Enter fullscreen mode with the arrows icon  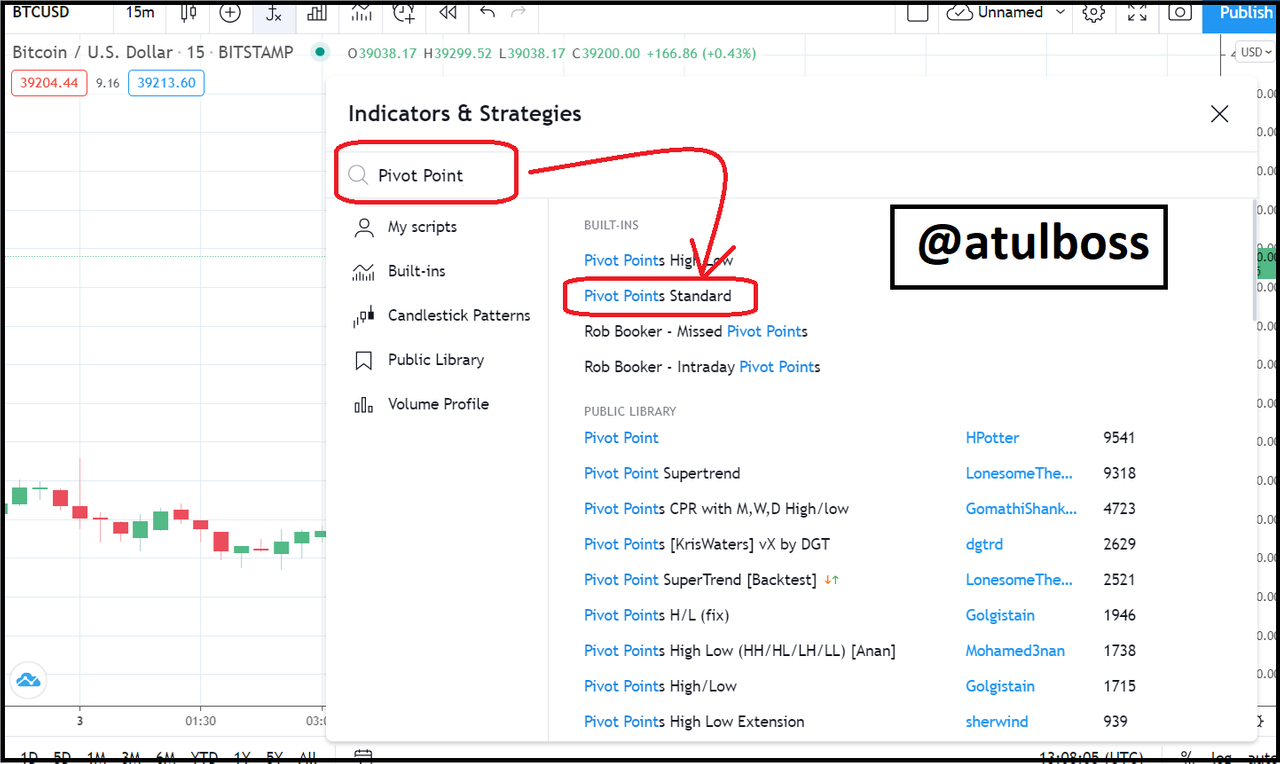click(1138, 12)
